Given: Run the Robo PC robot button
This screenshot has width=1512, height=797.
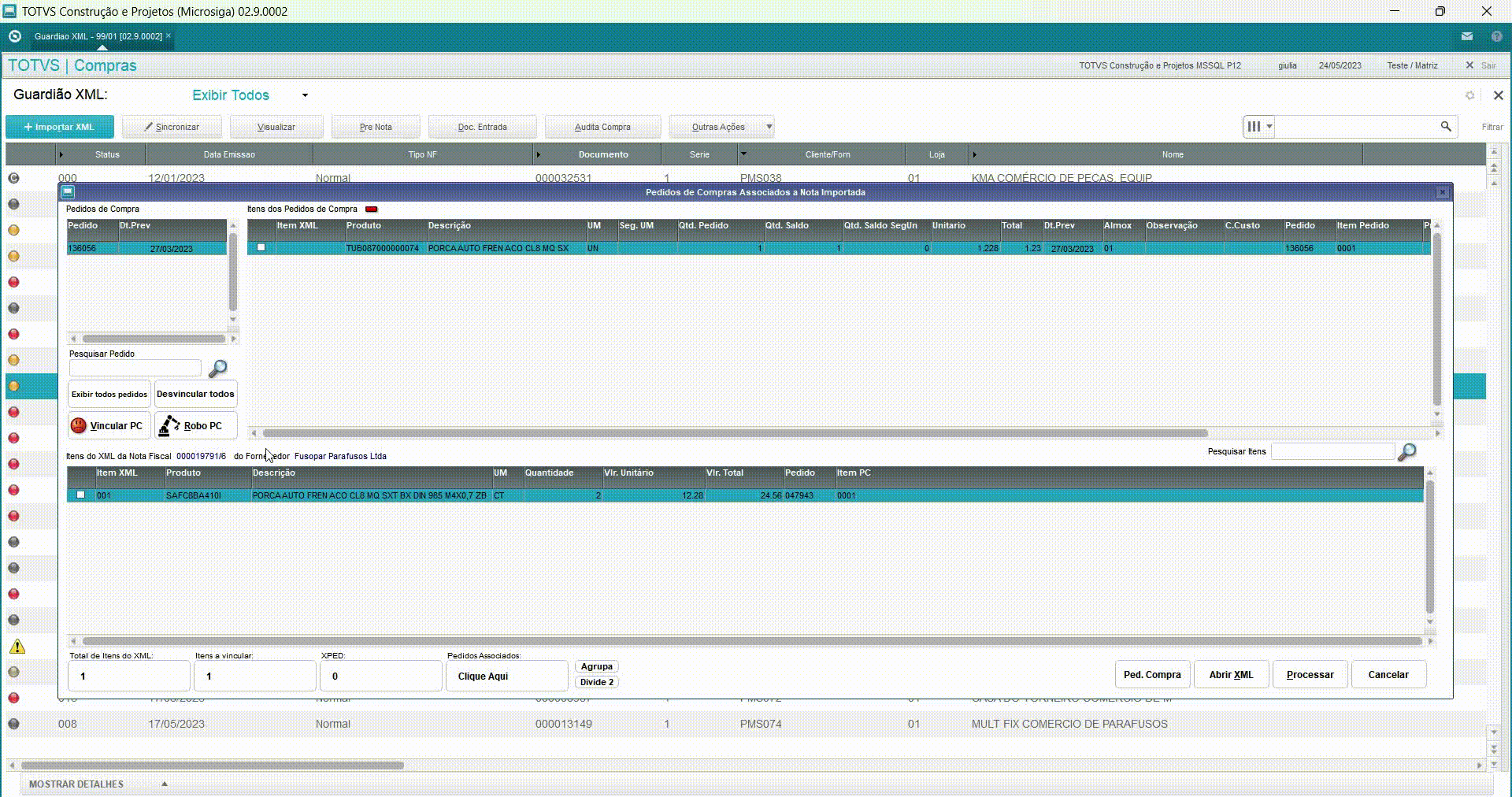Looking at the screenshot, I should tap(195, 425).
